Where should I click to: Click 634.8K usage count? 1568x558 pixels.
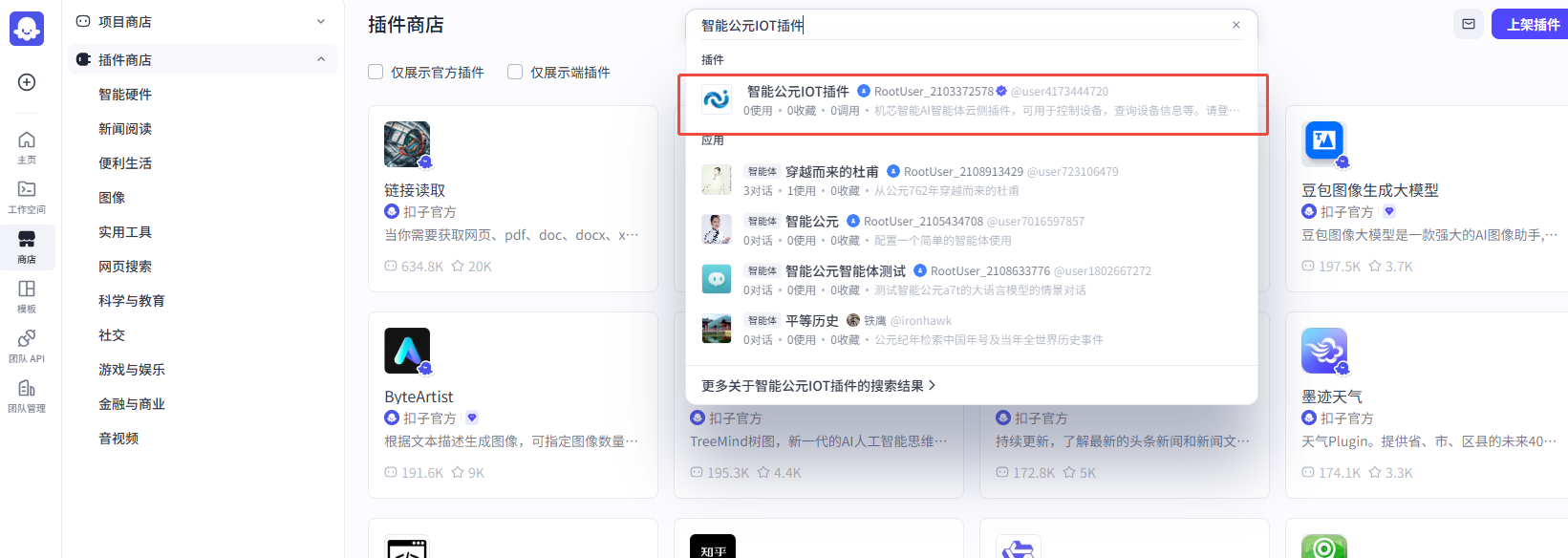(x=422, y=267)
